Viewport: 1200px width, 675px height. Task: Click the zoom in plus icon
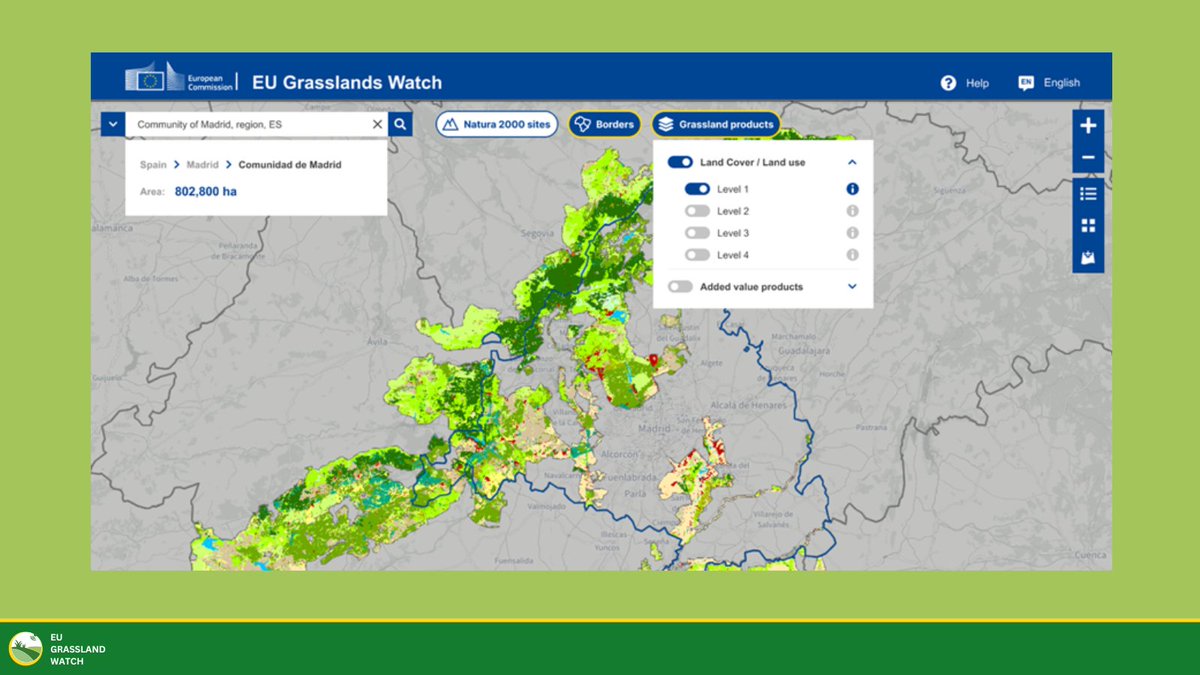(1088, 125)
